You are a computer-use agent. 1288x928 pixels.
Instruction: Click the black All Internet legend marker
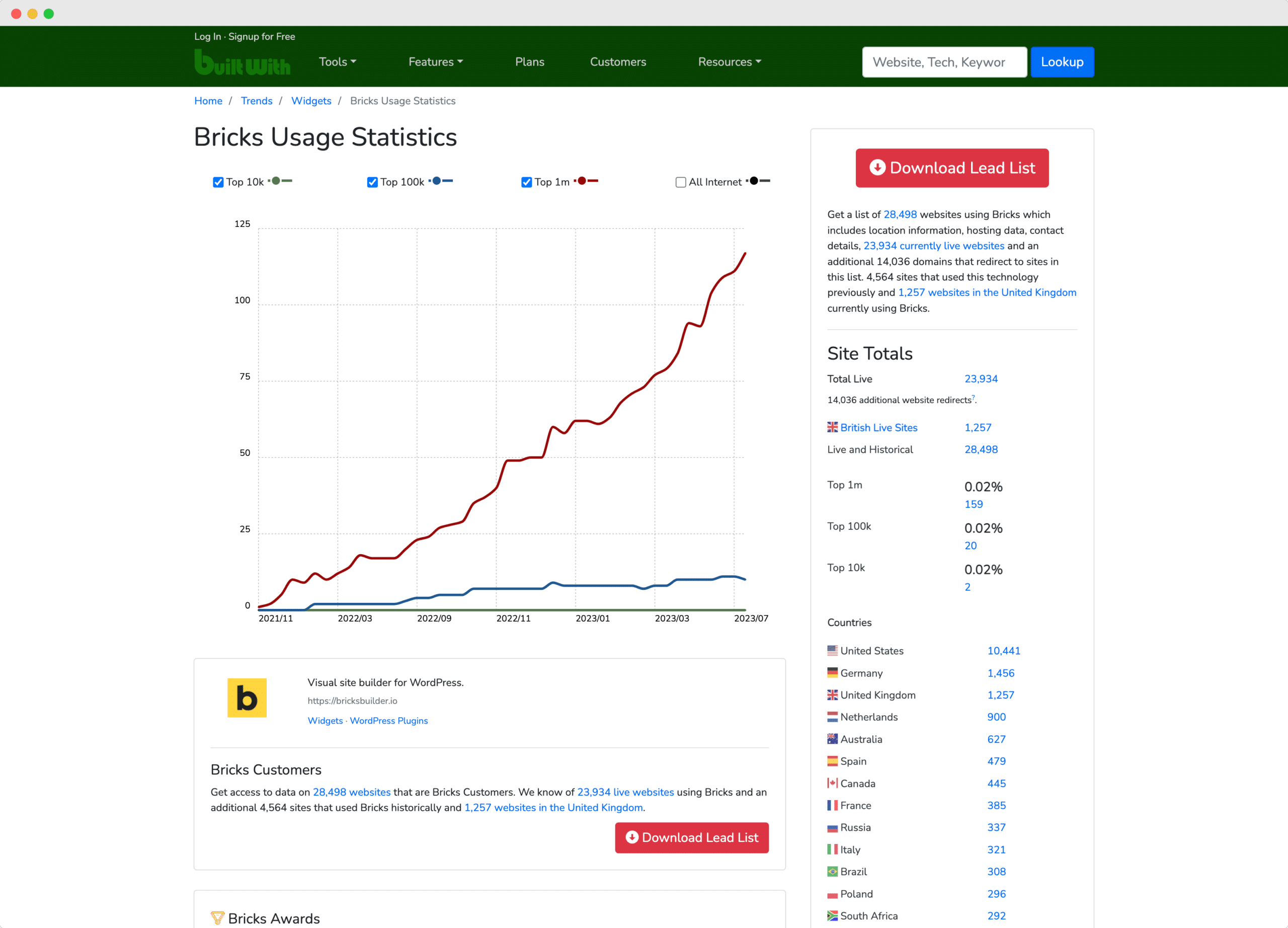758,181
